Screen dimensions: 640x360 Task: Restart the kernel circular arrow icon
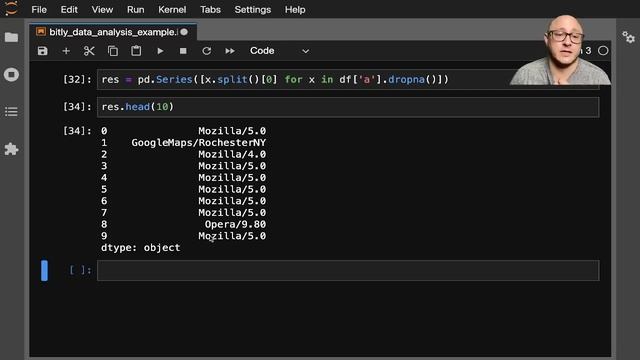[207, 51]
